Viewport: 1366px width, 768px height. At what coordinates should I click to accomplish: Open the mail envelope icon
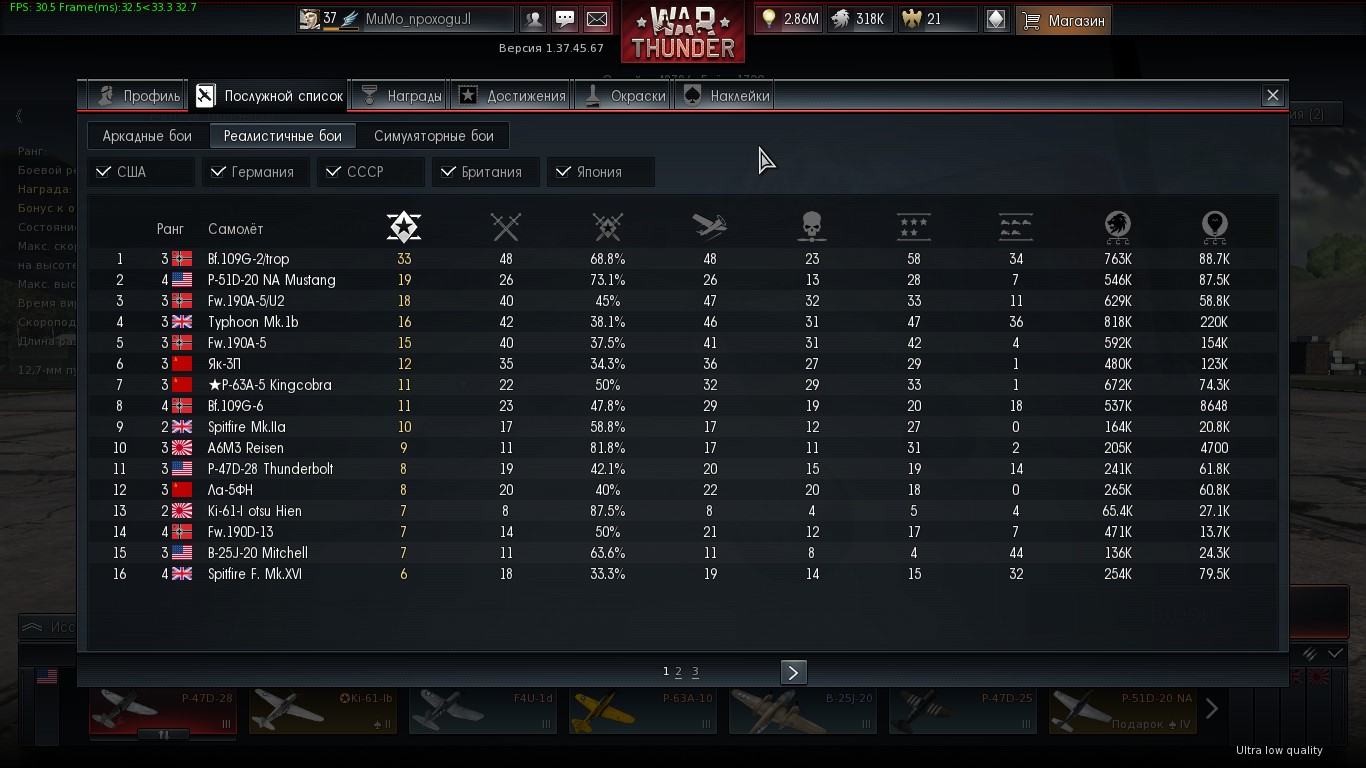597,19
